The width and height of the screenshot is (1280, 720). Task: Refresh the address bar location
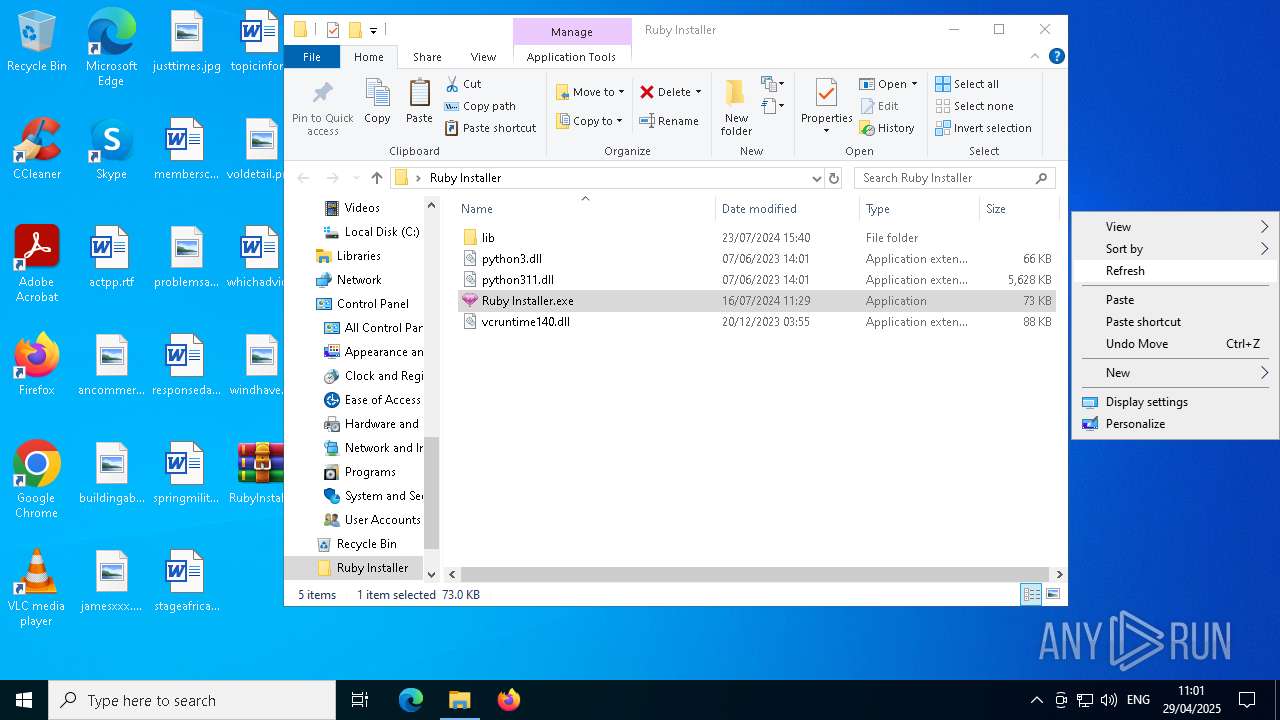(x=834, y=178)
